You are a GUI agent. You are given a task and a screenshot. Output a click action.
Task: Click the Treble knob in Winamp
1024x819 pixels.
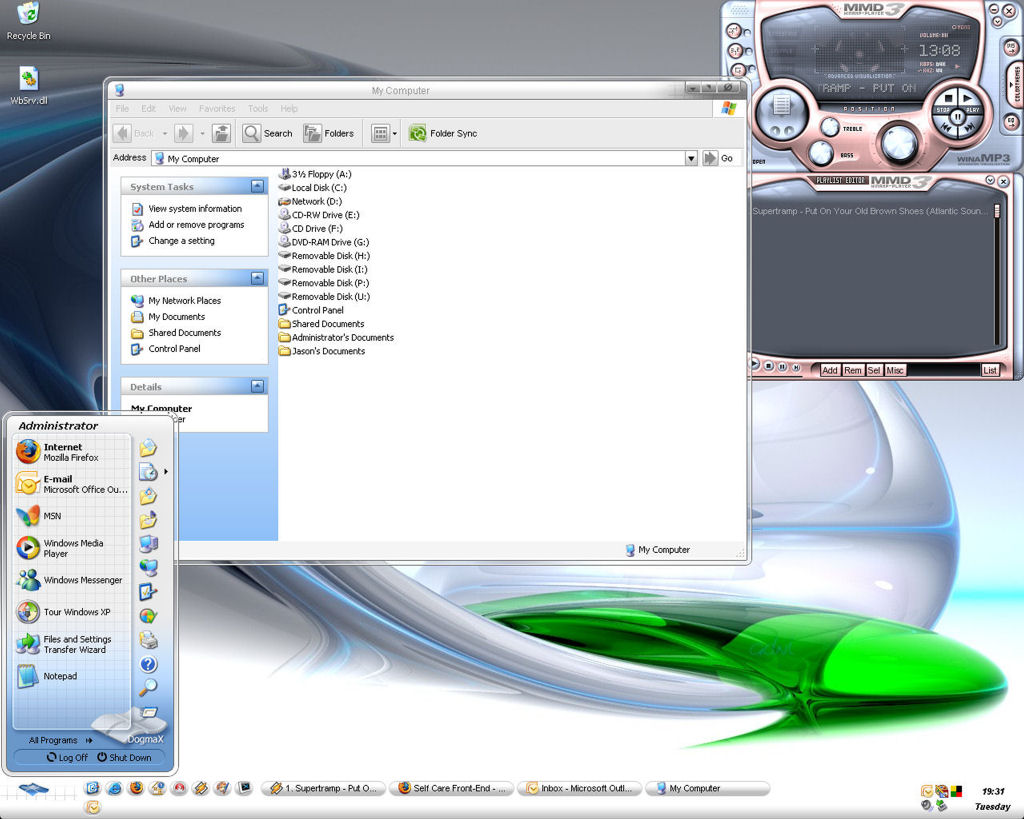tap(829, 127)
